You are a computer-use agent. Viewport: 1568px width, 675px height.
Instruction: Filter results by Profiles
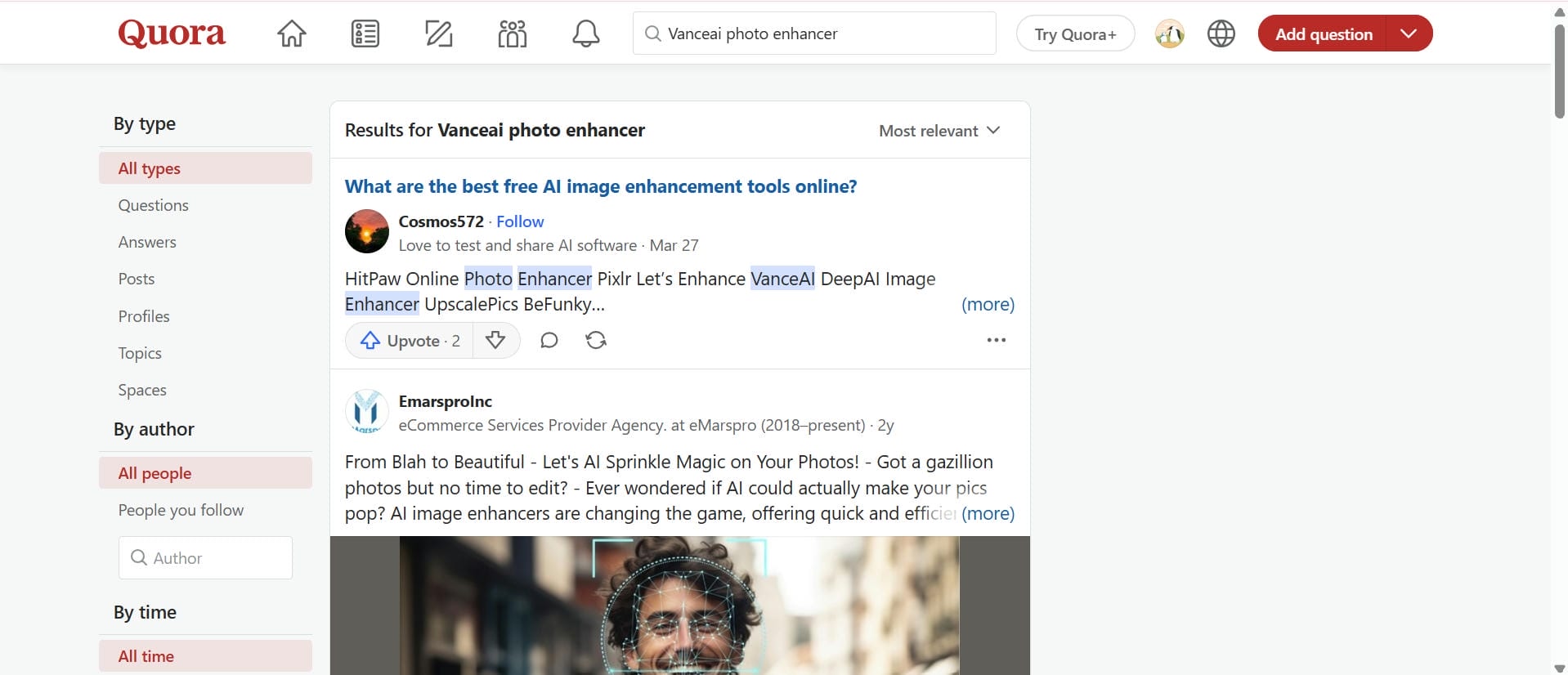[205, 316]
